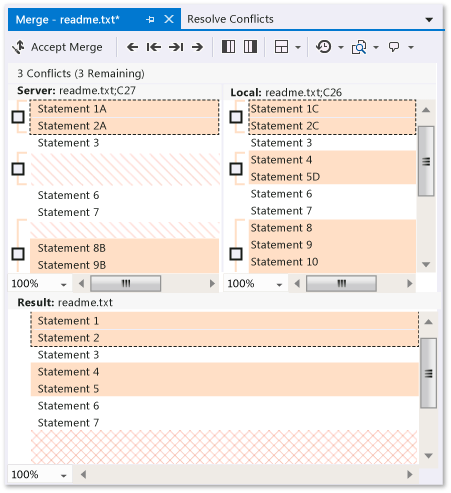Take all changes from right source icon

click(250, 47)
